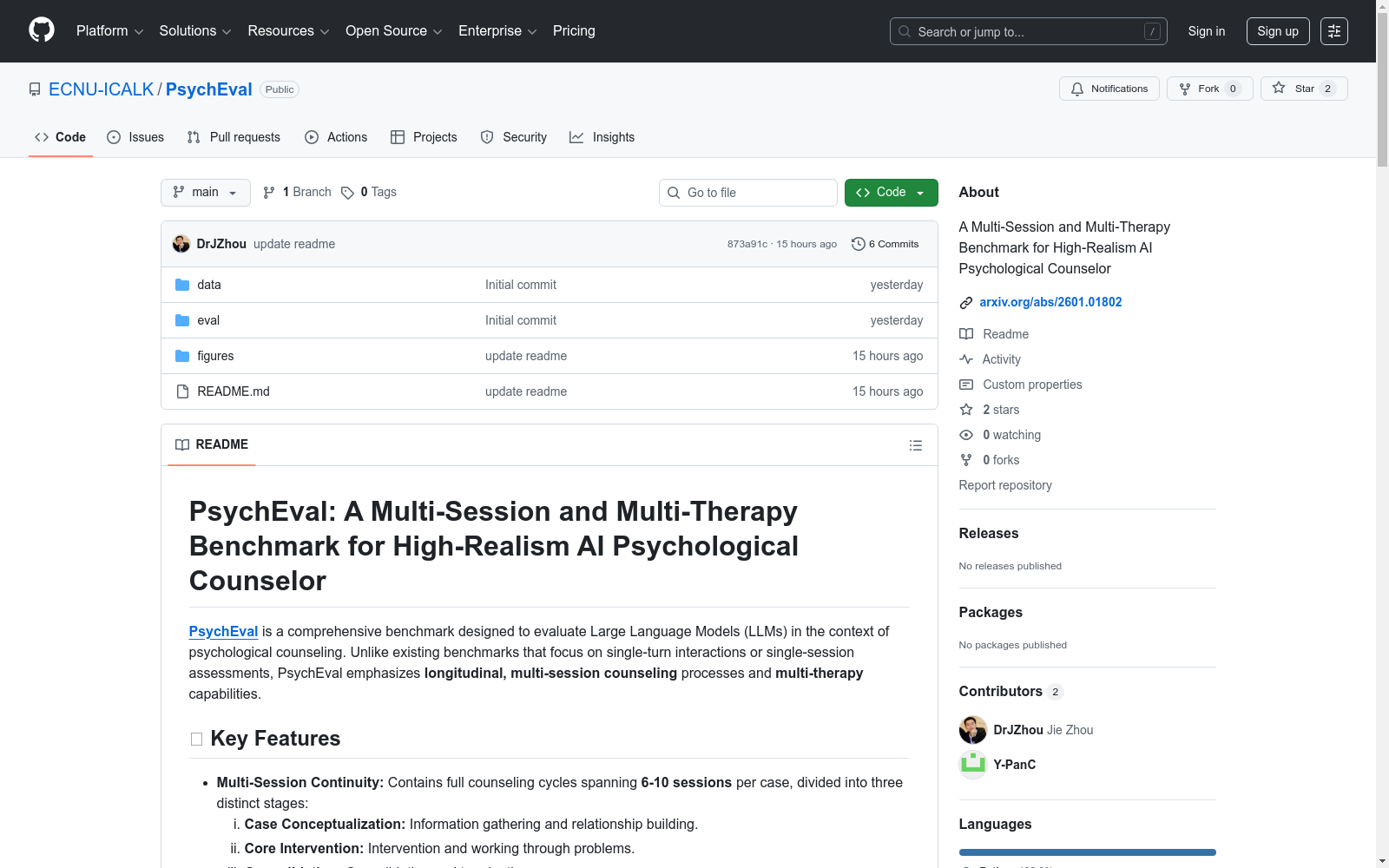Image resolution: width=1389 pixels, height=868 pixels.
Task: Click the tag icon beside 0 Tags
Action: [x=347, y=193]
